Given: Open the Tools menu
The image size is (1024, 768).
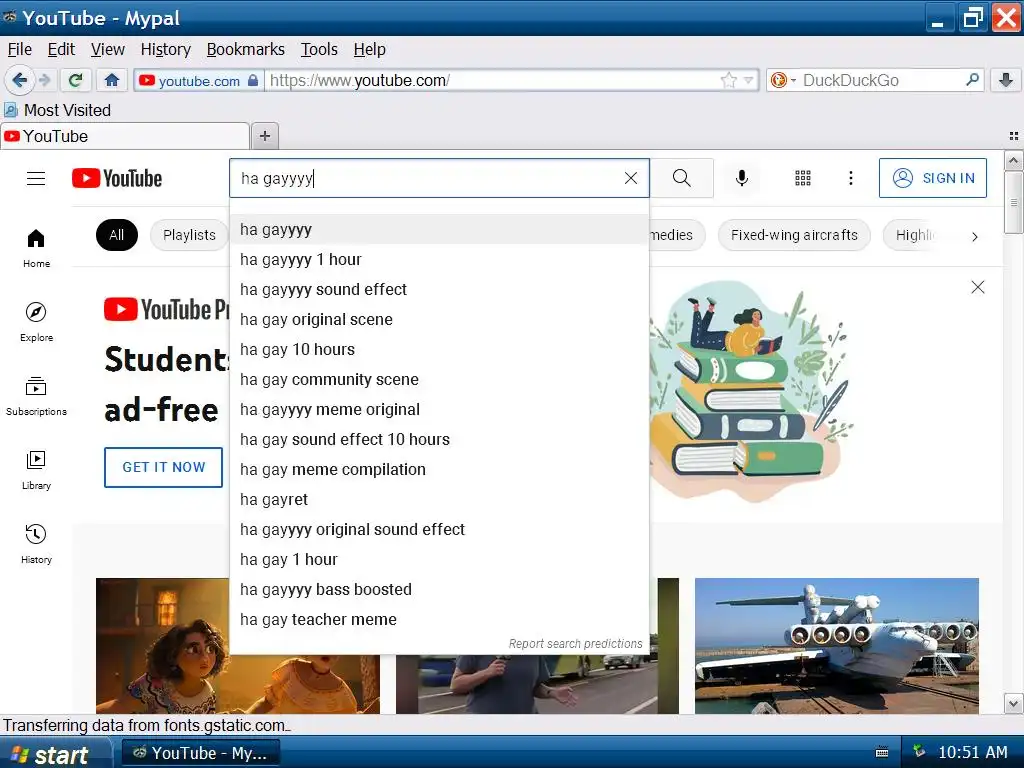Looking at the screenshot, I should 319,50.
